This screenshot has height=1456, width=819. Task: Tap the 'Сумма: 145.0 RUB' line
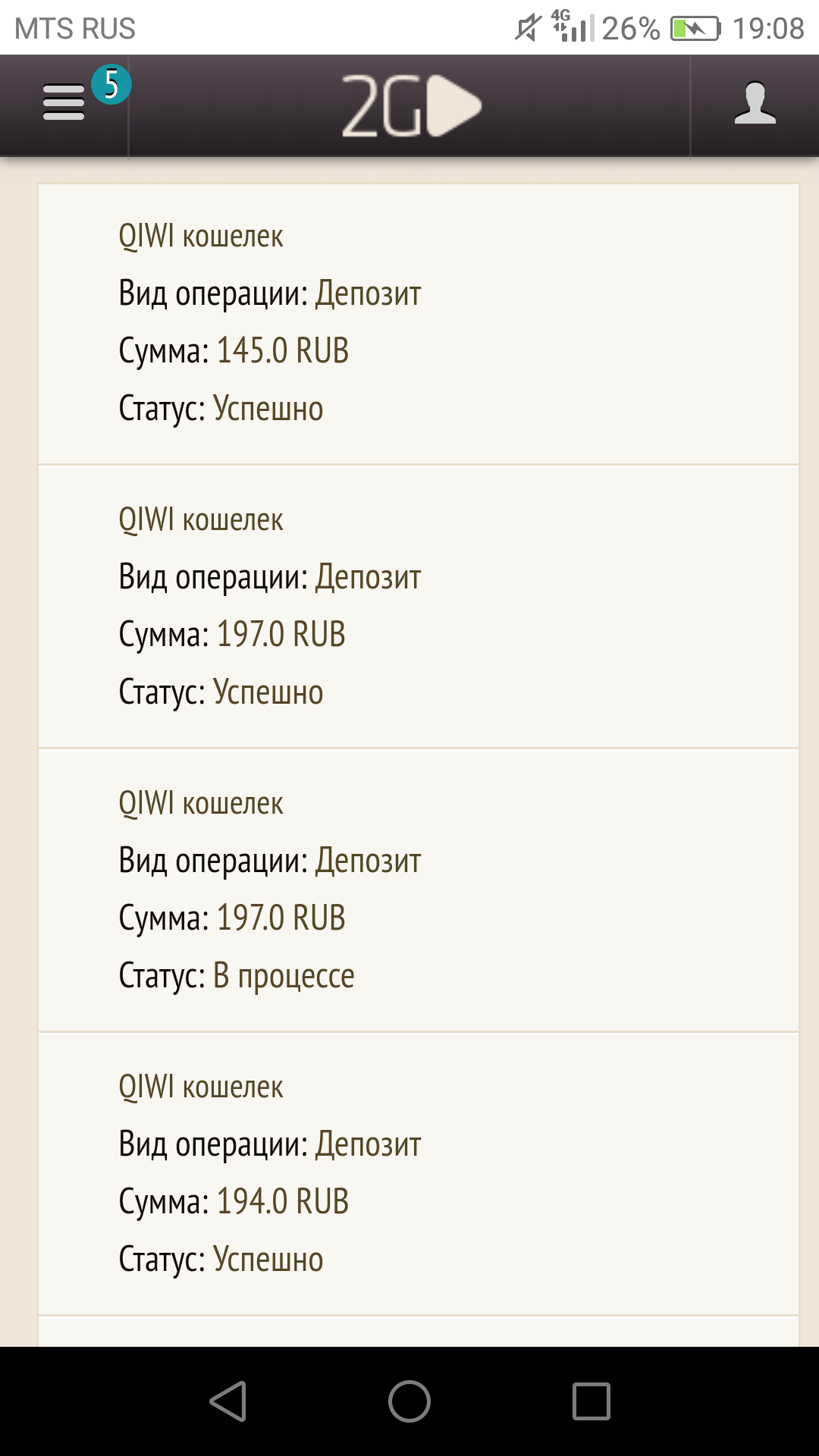click(x=234, y=351)
